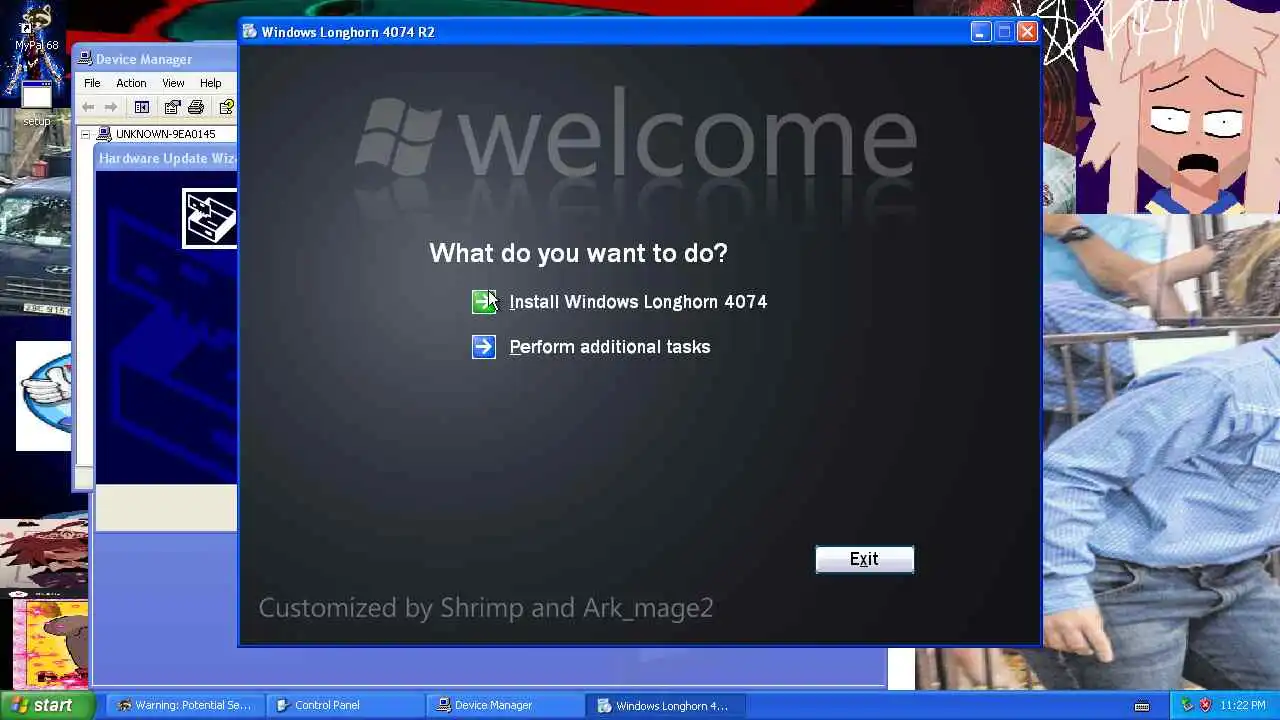Select the setup desktop icon
1280x720 pixels.
coord(37,103)
